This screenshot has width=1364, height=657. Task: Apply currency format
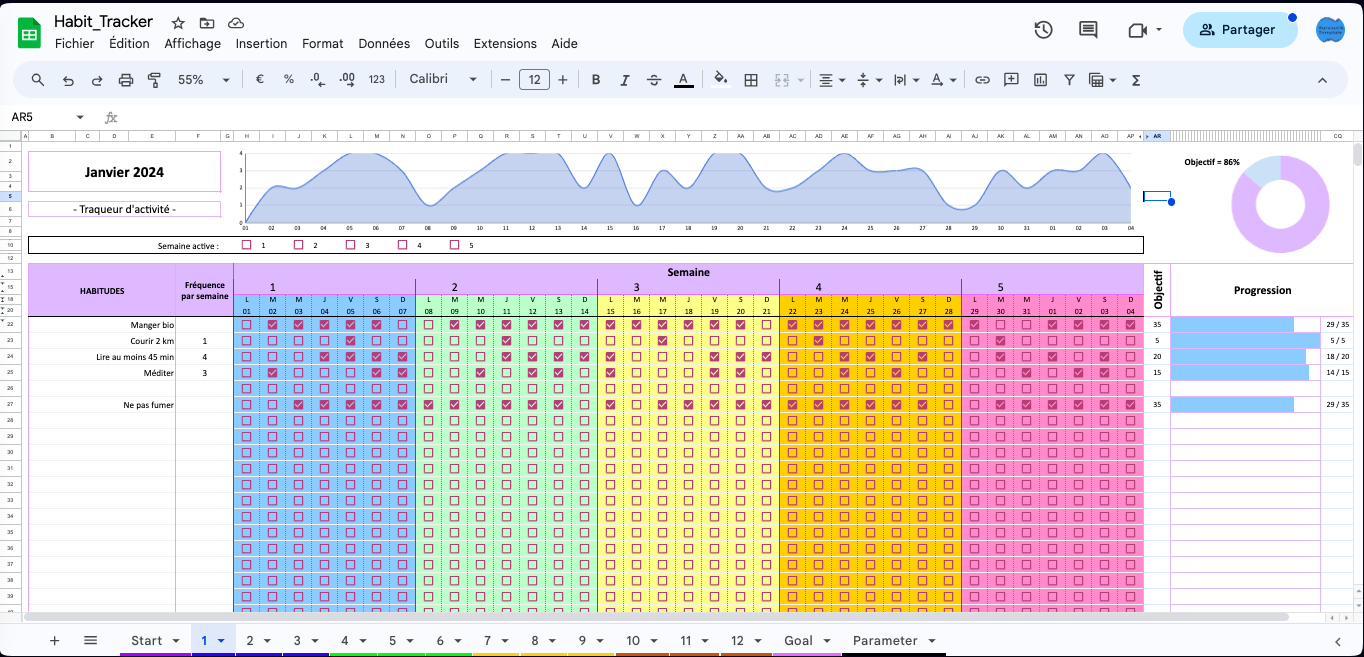tap(259, 79)
